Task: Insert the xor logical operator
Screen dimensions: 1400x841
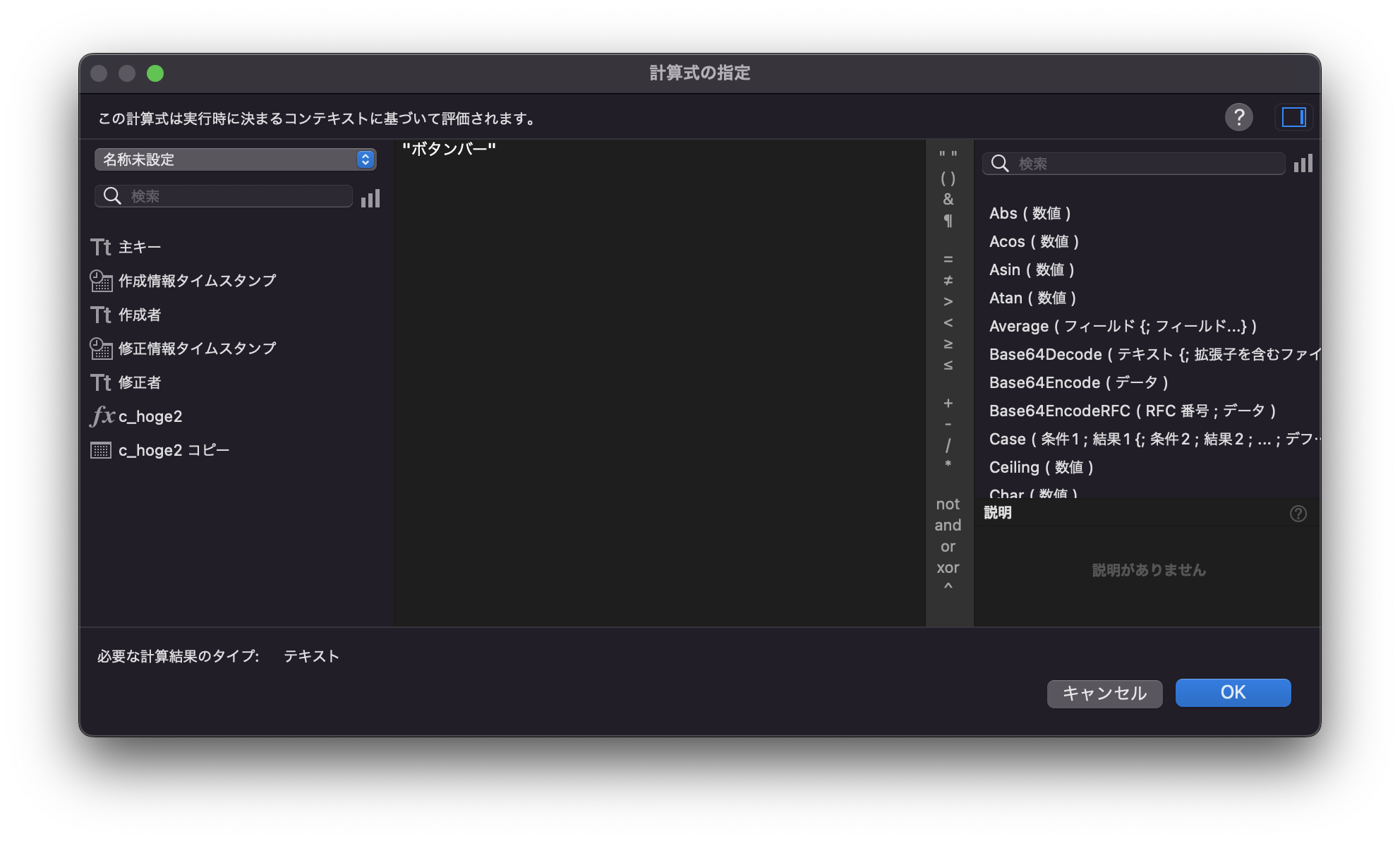Action: pos(948,568)
